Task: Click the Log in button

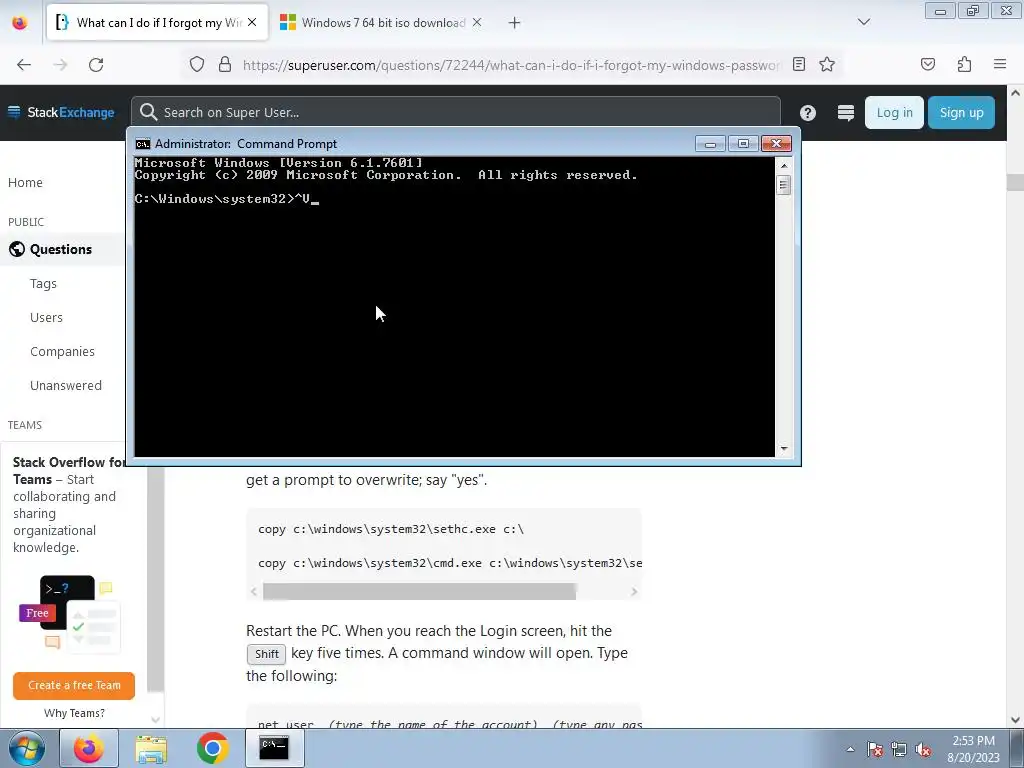Action: tap(894, 112)
